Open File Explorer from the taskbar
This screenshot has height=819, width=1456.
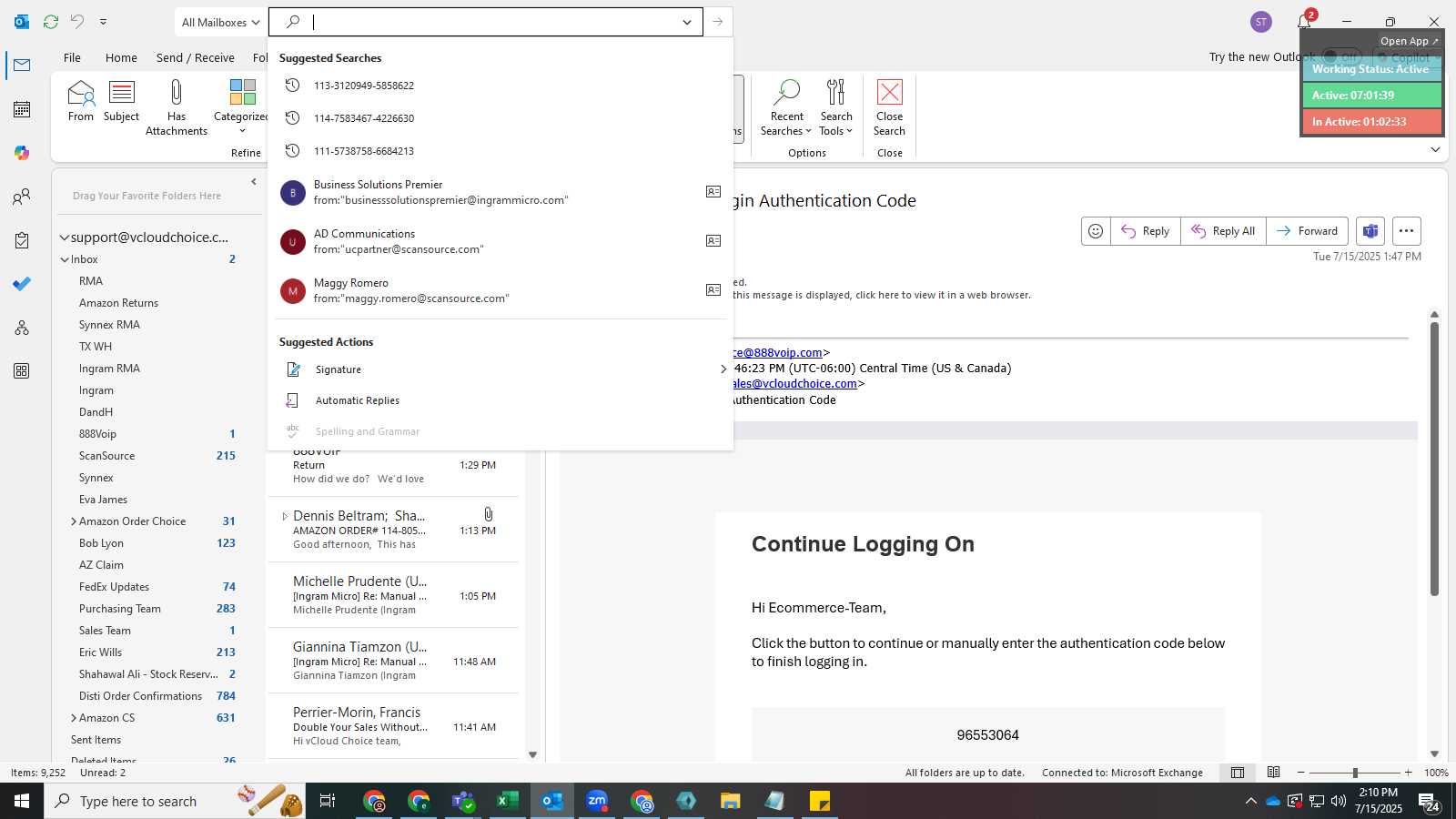(731, 801)
